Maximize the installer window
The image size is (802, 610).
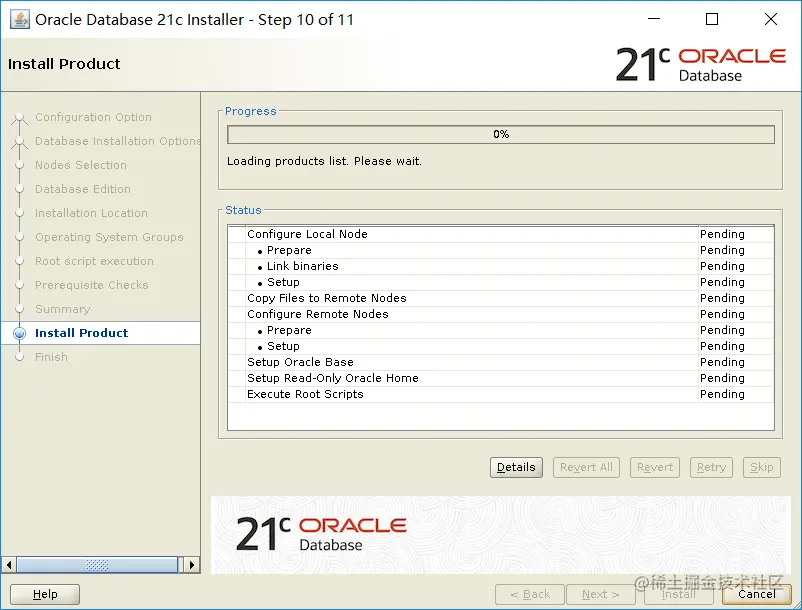(x=712, y=19)
